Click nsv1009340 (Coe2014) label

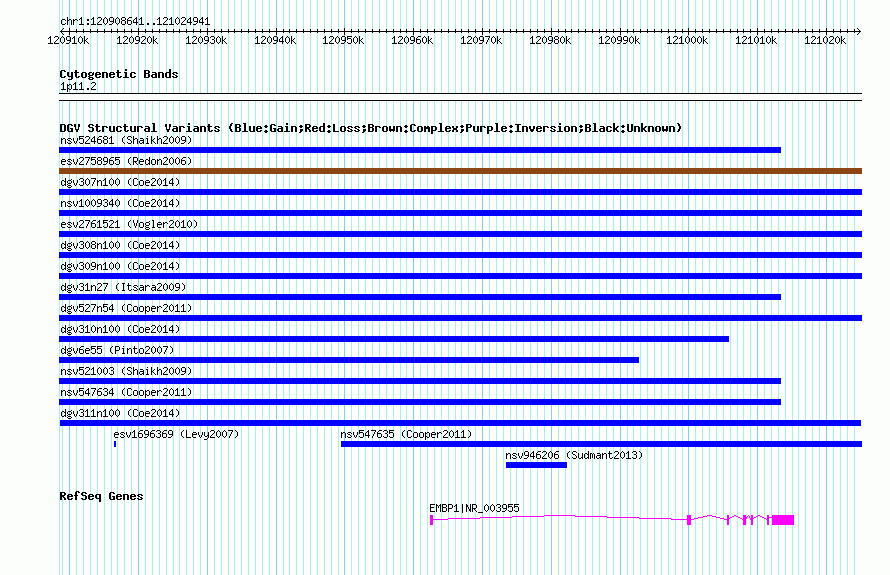[120, 203]
